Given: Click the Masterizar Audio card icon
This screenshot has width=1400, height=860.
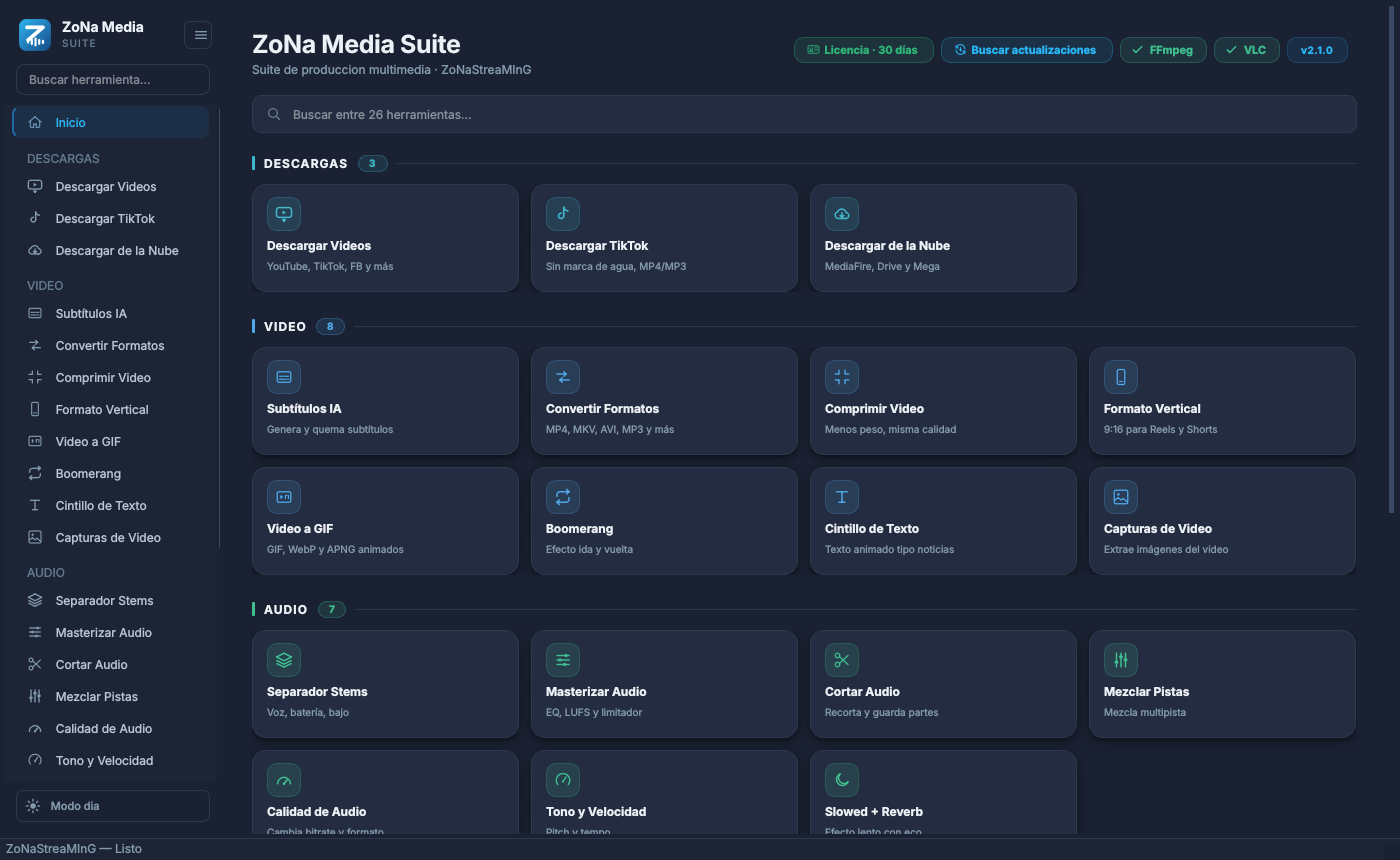Looking at the screenshot, I should [x=563, y=660].
